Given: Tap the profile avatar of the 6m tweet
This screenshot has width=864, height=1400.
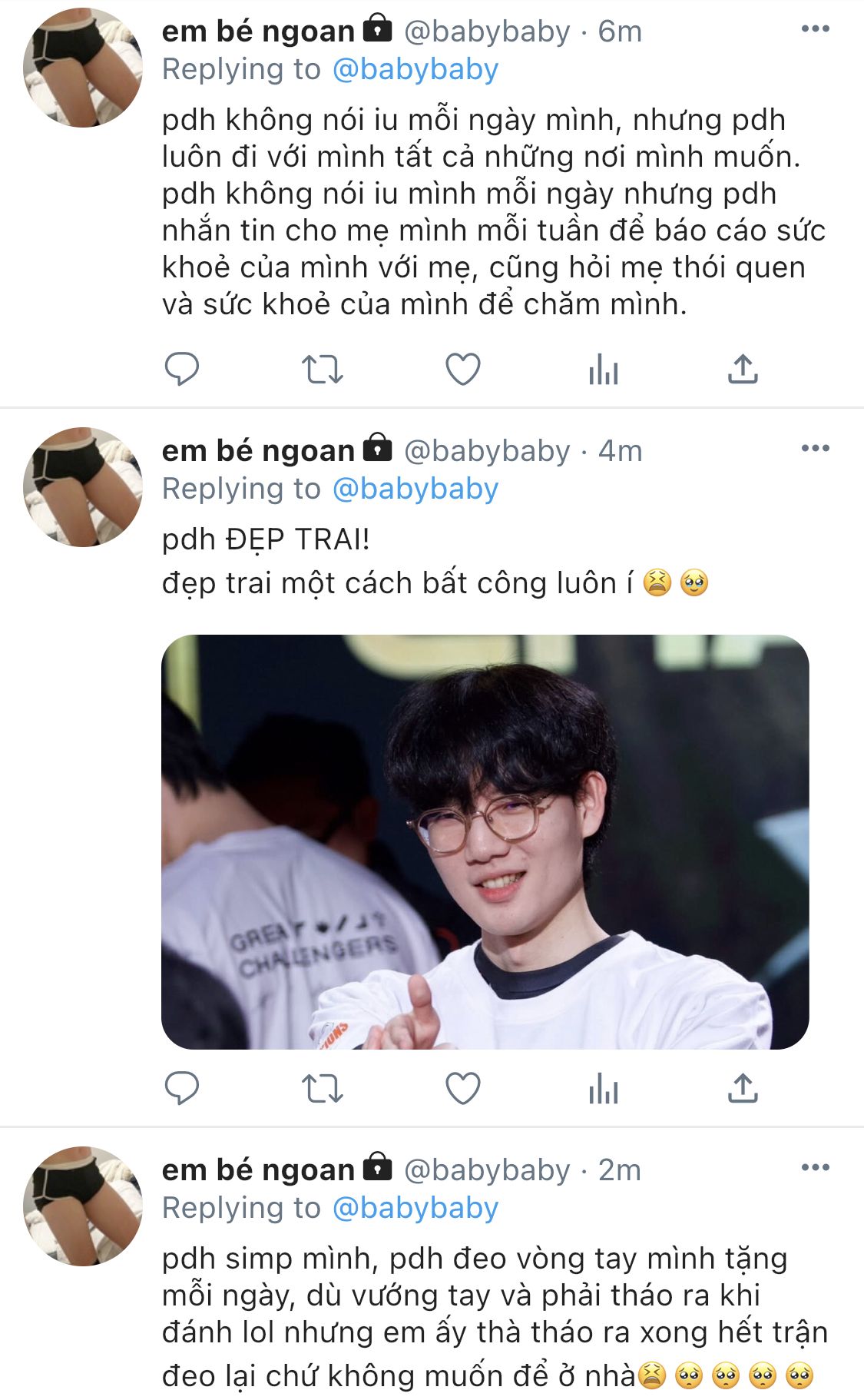Looking at the screenshot, I should [x=83, y=68].
